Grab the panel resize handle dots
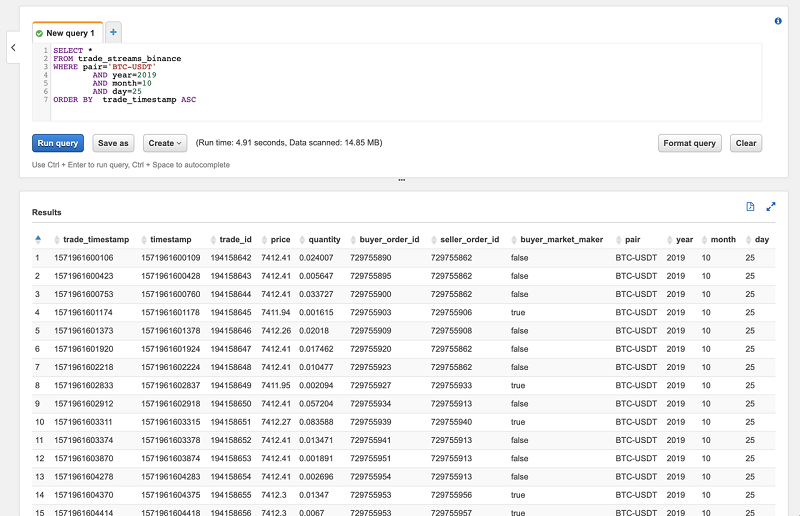This screenshot has width=800, height=516. point(402,180)
